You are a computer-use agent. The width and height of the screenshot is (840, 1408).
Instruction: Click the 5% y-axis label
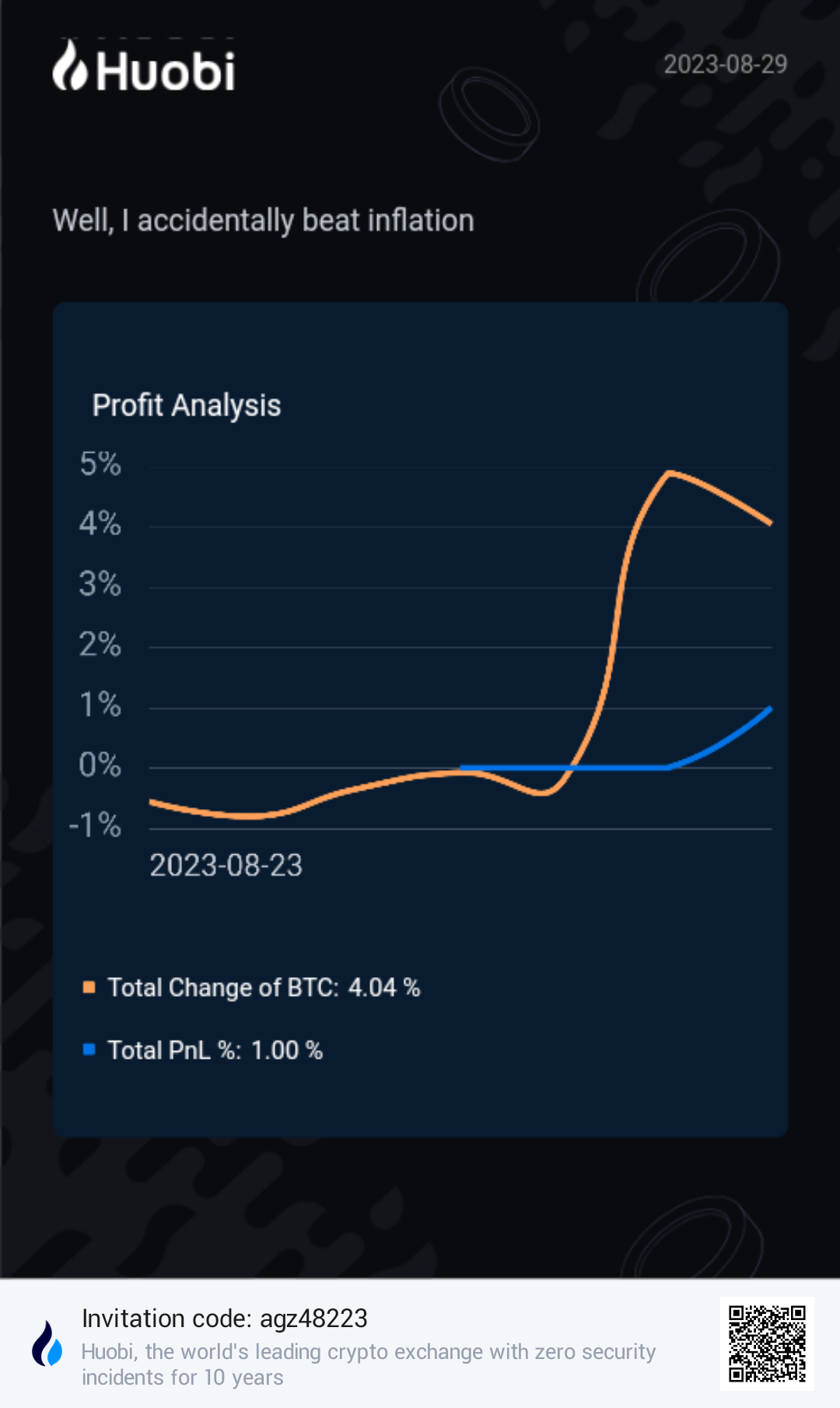100,464
